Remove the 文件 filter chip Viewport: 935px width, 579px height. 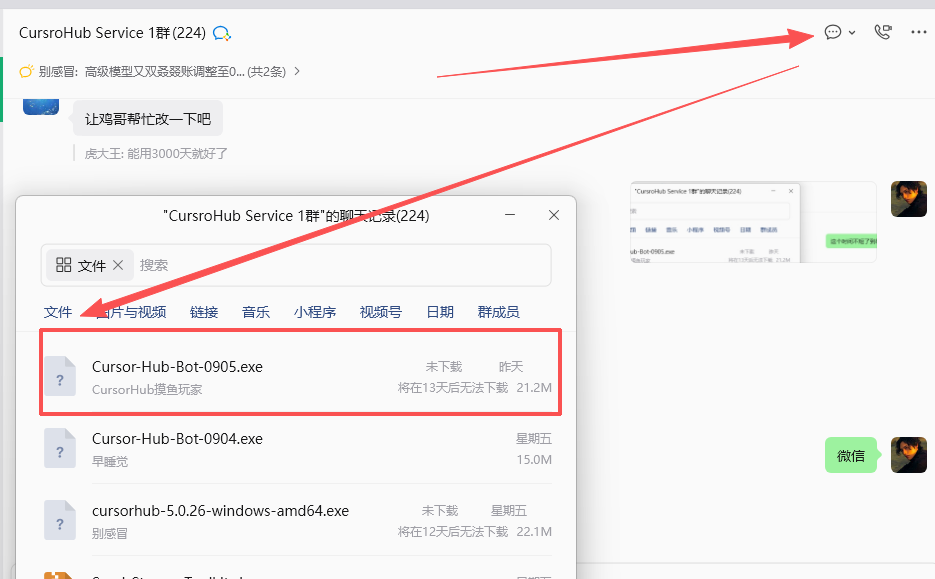[118, 265]
